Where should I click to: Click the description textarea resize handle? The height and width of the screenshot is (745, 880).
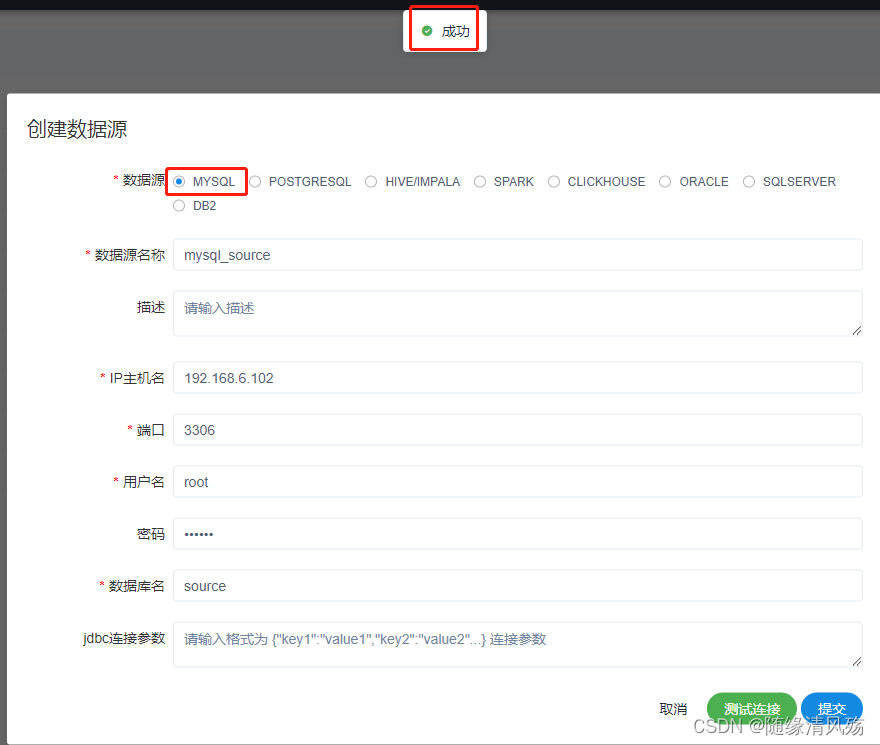(x=856, y=331)
